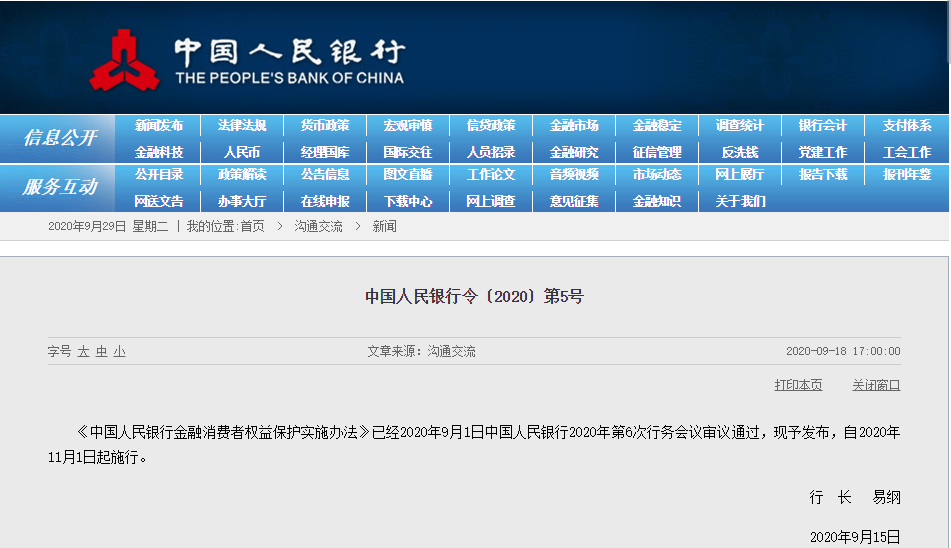Open the 征信管理 menu item

tap(657, 152)
